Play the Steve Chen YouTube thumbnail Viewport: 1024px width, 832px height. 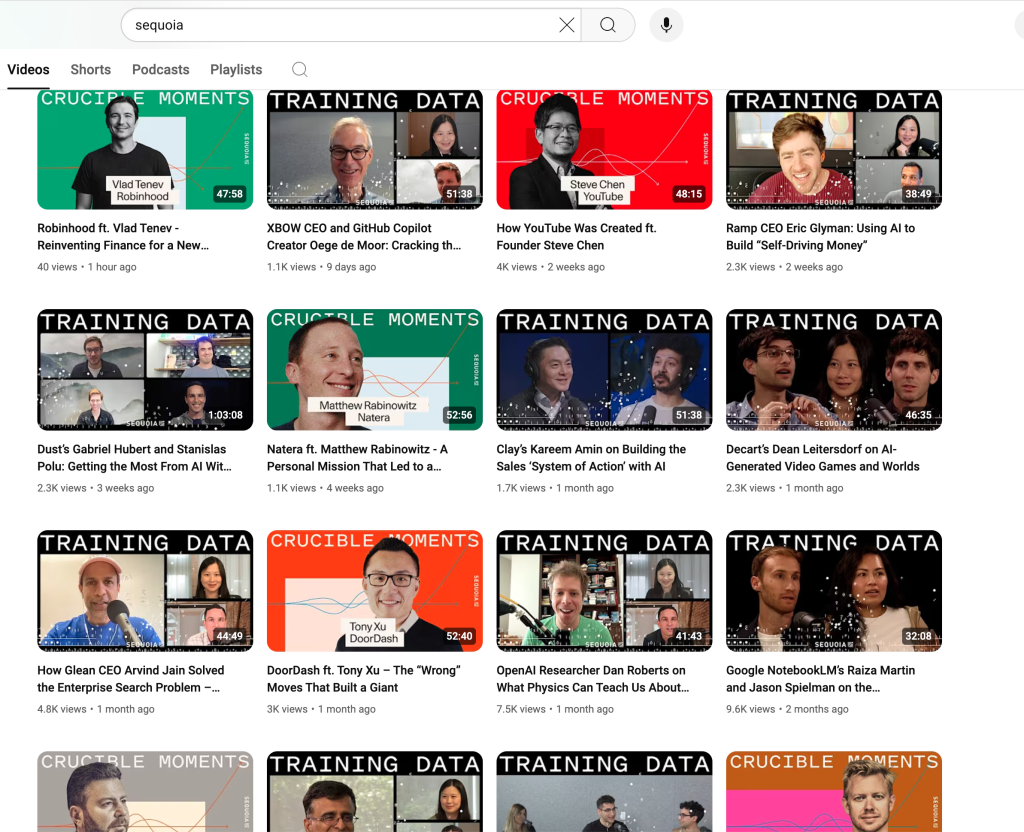click(604, 149)
